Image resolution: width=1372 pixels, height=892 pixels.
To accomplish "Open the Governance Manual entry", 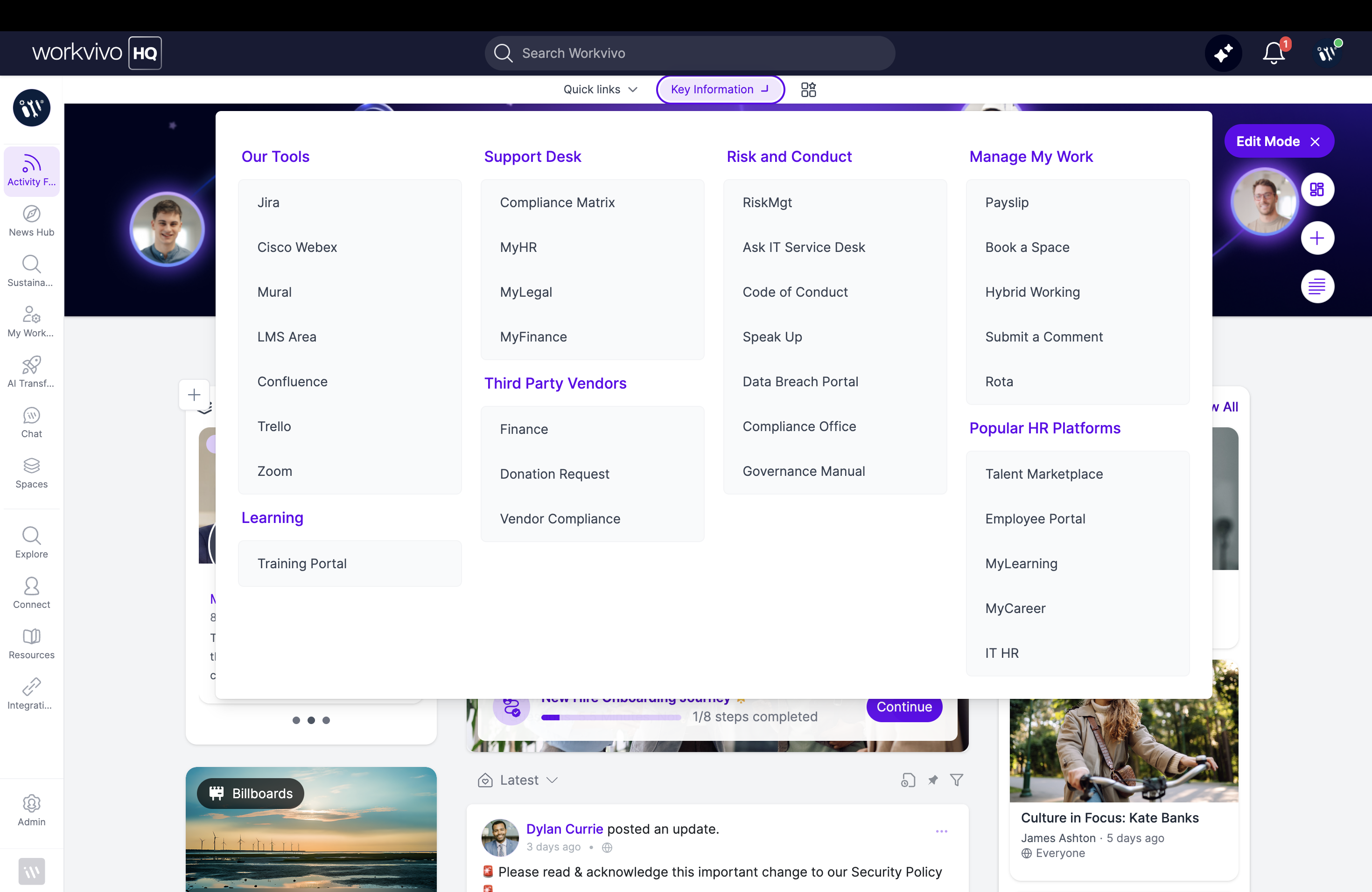I will [835, 471].
